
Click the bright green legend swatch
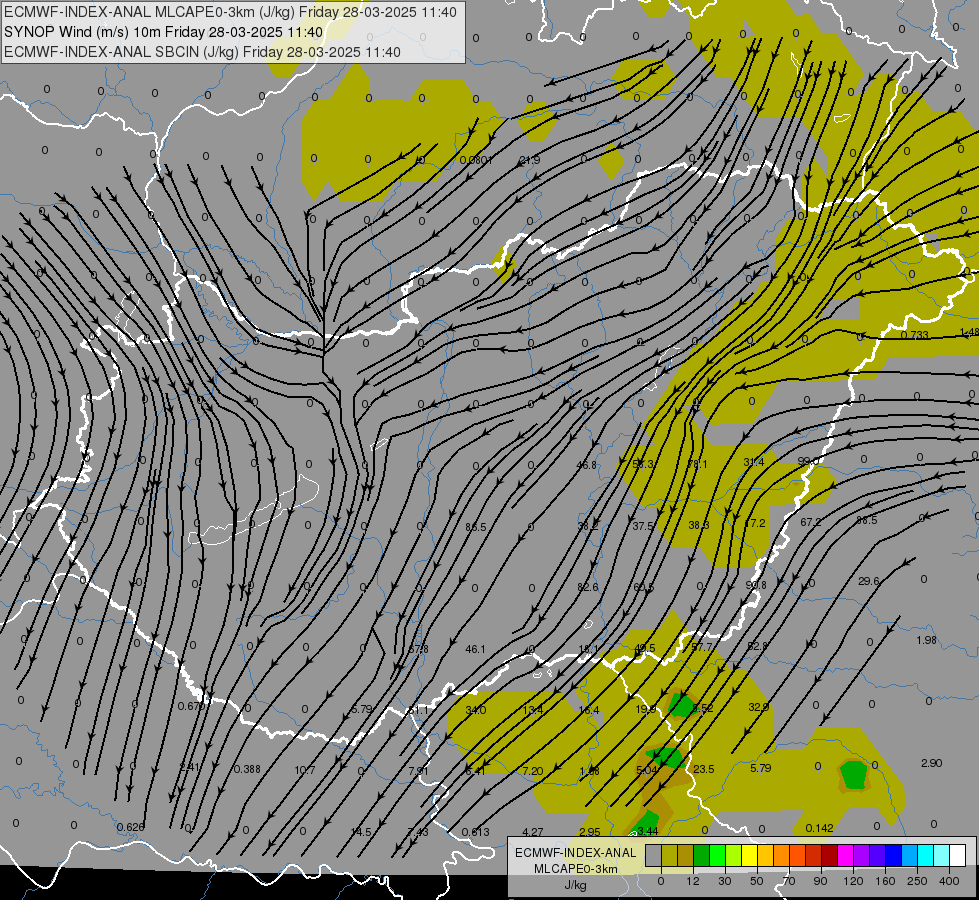(717, 855)
